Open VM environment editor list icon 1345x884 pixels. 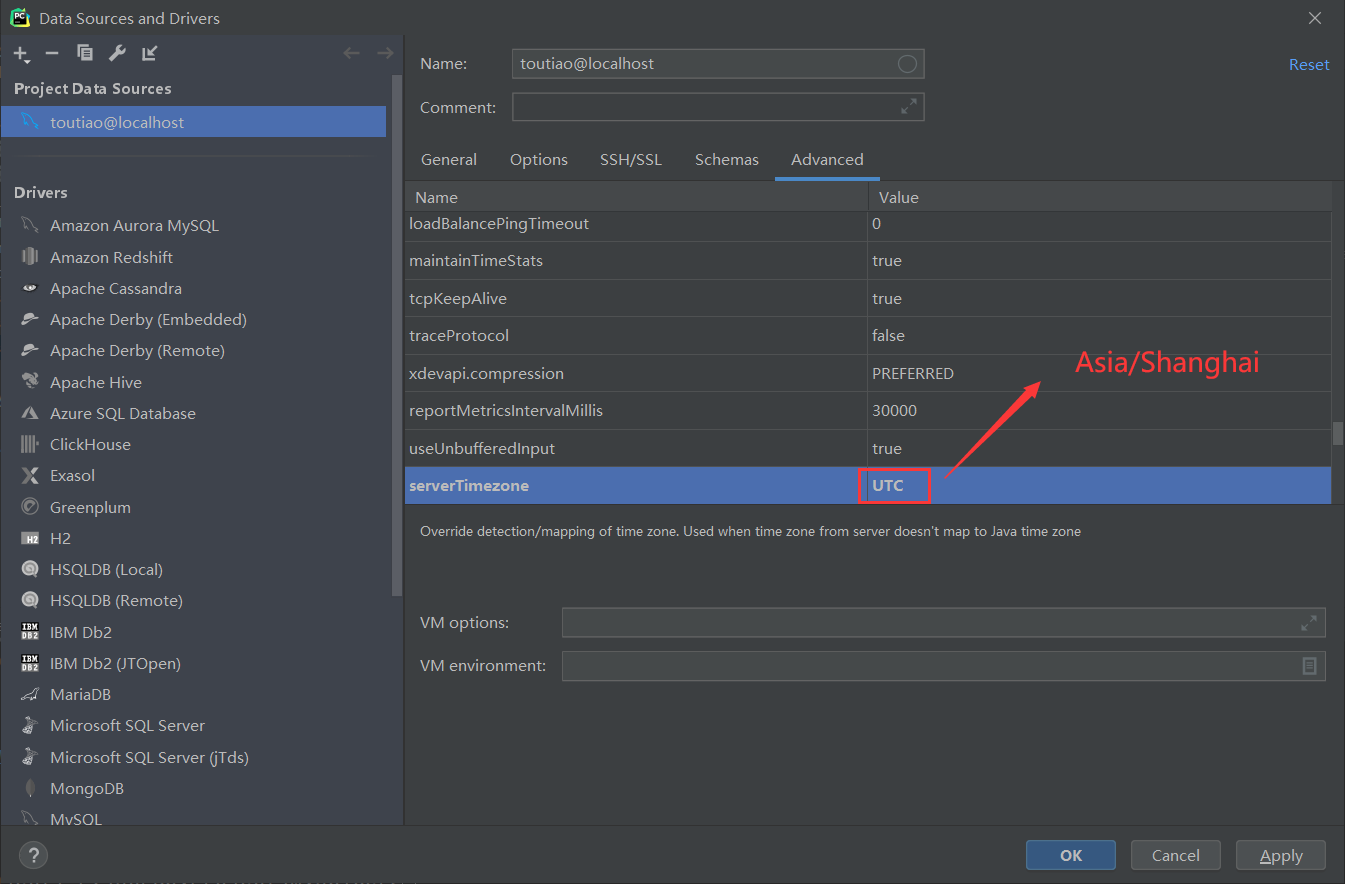tap(1309, 665)
